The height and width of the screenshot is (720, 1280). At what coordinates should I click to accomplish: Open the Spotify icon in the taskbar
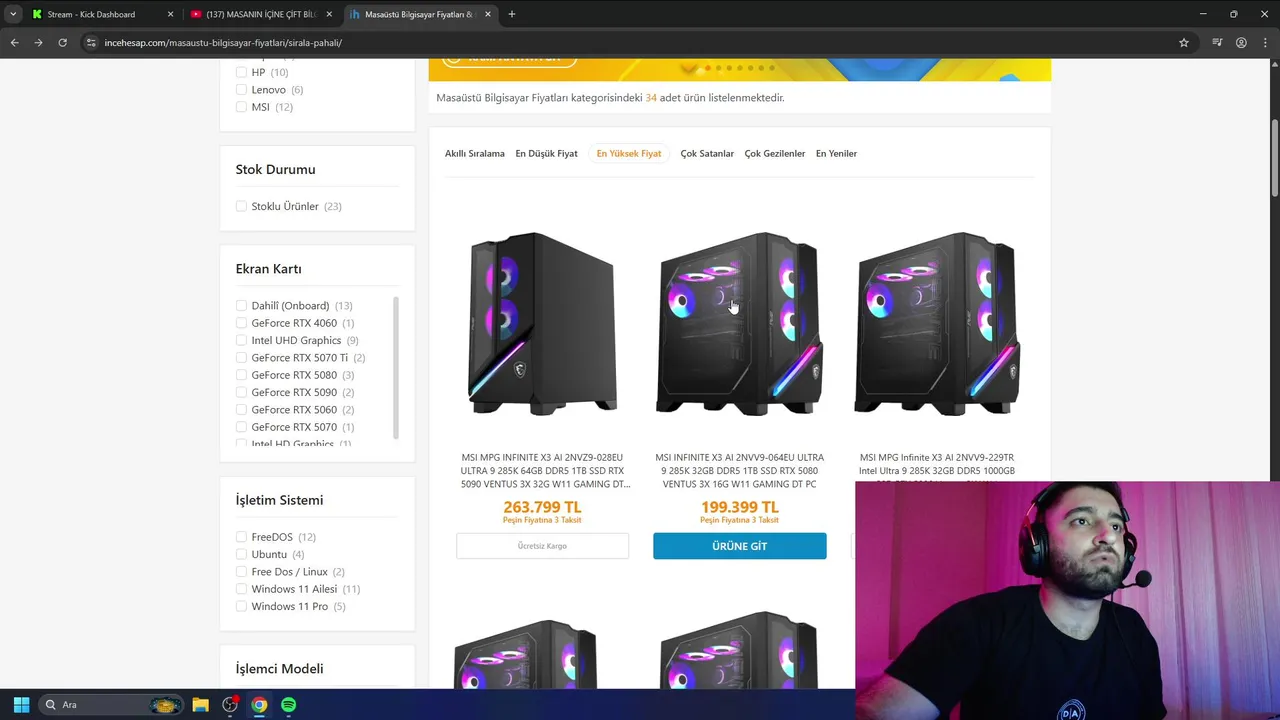[289, 705]
